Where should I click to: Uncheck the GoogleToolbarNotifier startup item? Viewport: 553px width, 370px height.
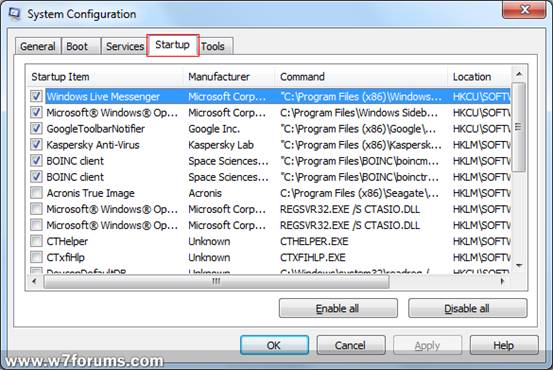click(x=36, y=128)
